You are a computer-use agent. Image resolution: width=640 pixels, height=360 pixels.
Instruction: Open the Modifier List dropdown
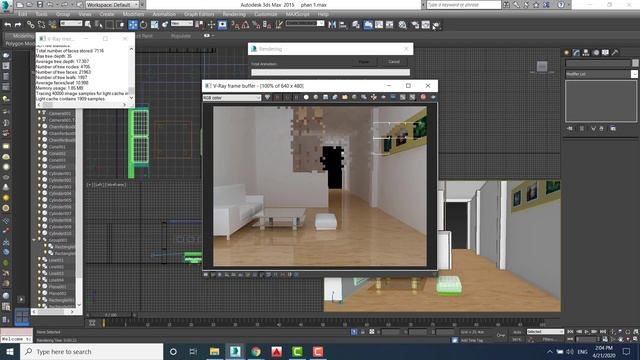pyautogui.click(x=601, y=74)
